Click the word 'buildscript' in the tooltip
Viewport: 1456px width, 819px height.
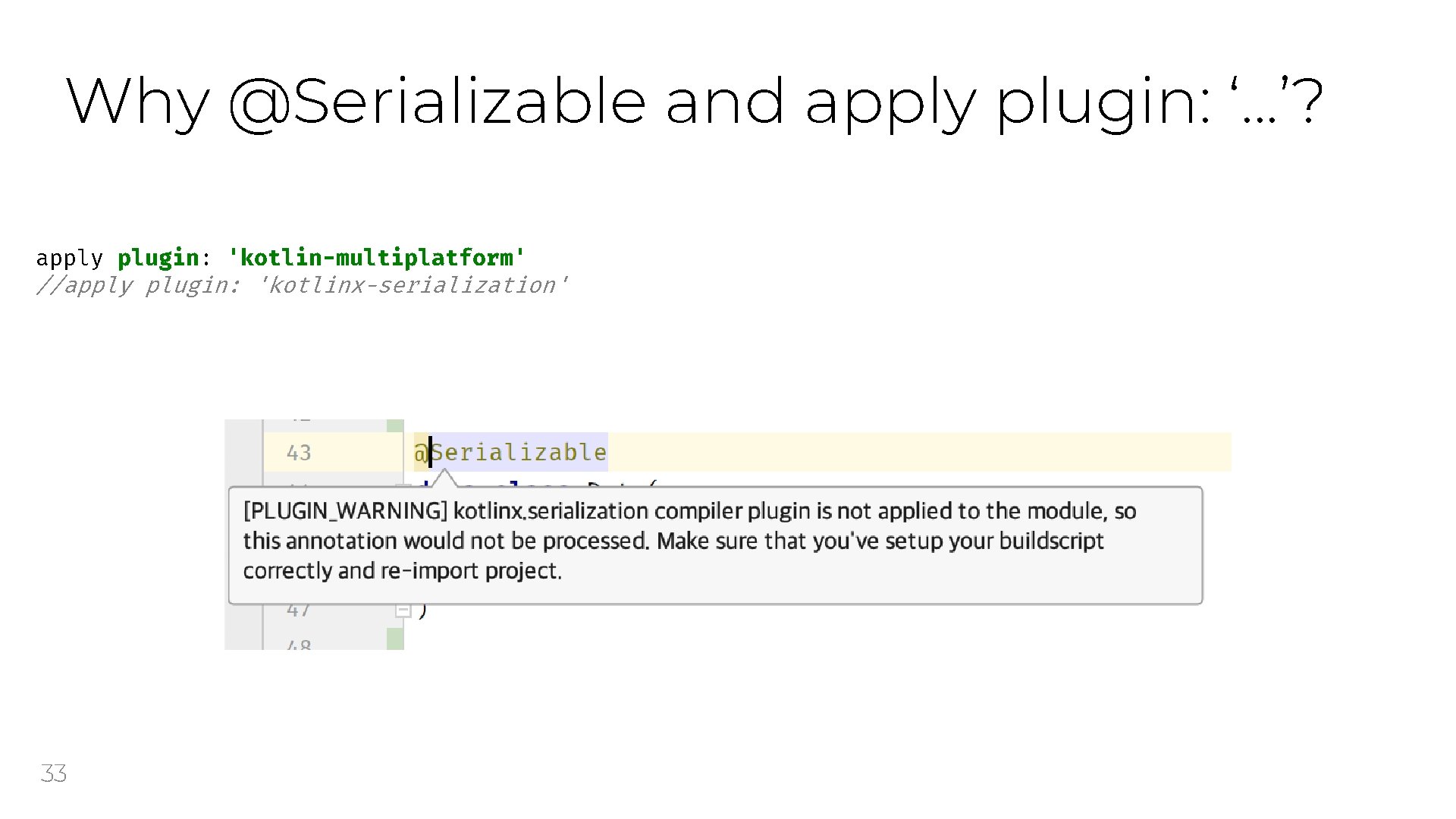1051,541
